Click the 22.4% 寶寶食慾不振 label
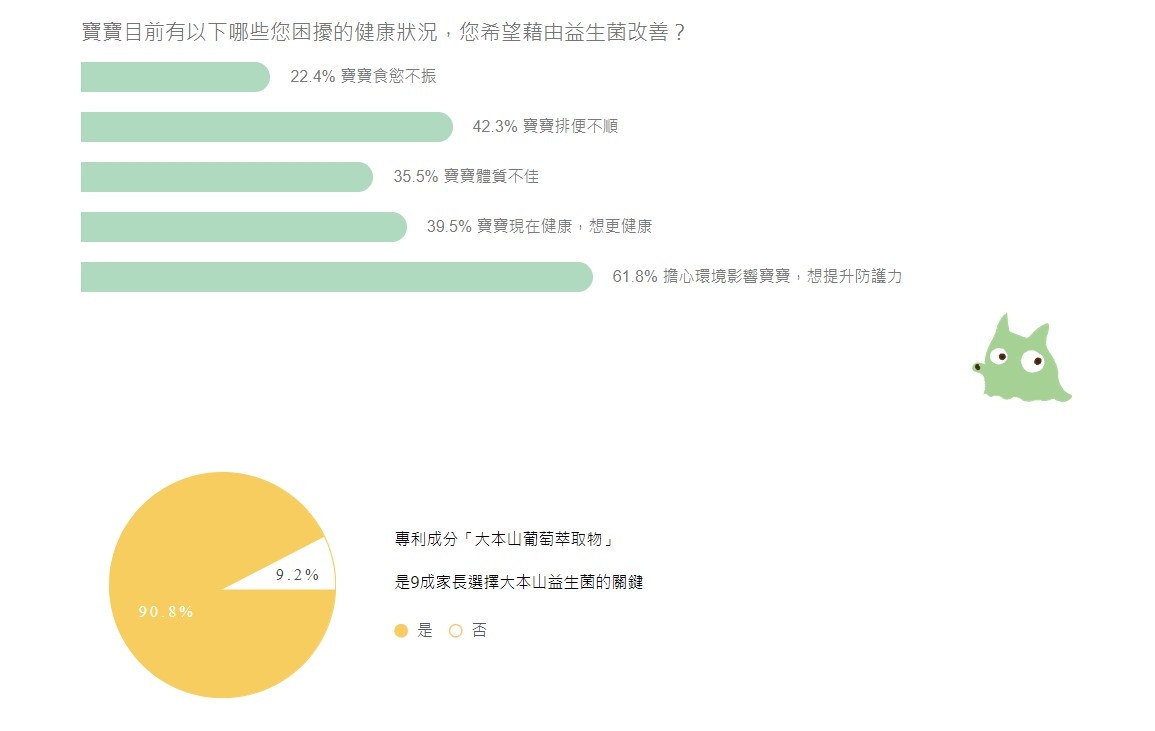The height and width of the screenshot is (731, 1155). coord(363,77)
